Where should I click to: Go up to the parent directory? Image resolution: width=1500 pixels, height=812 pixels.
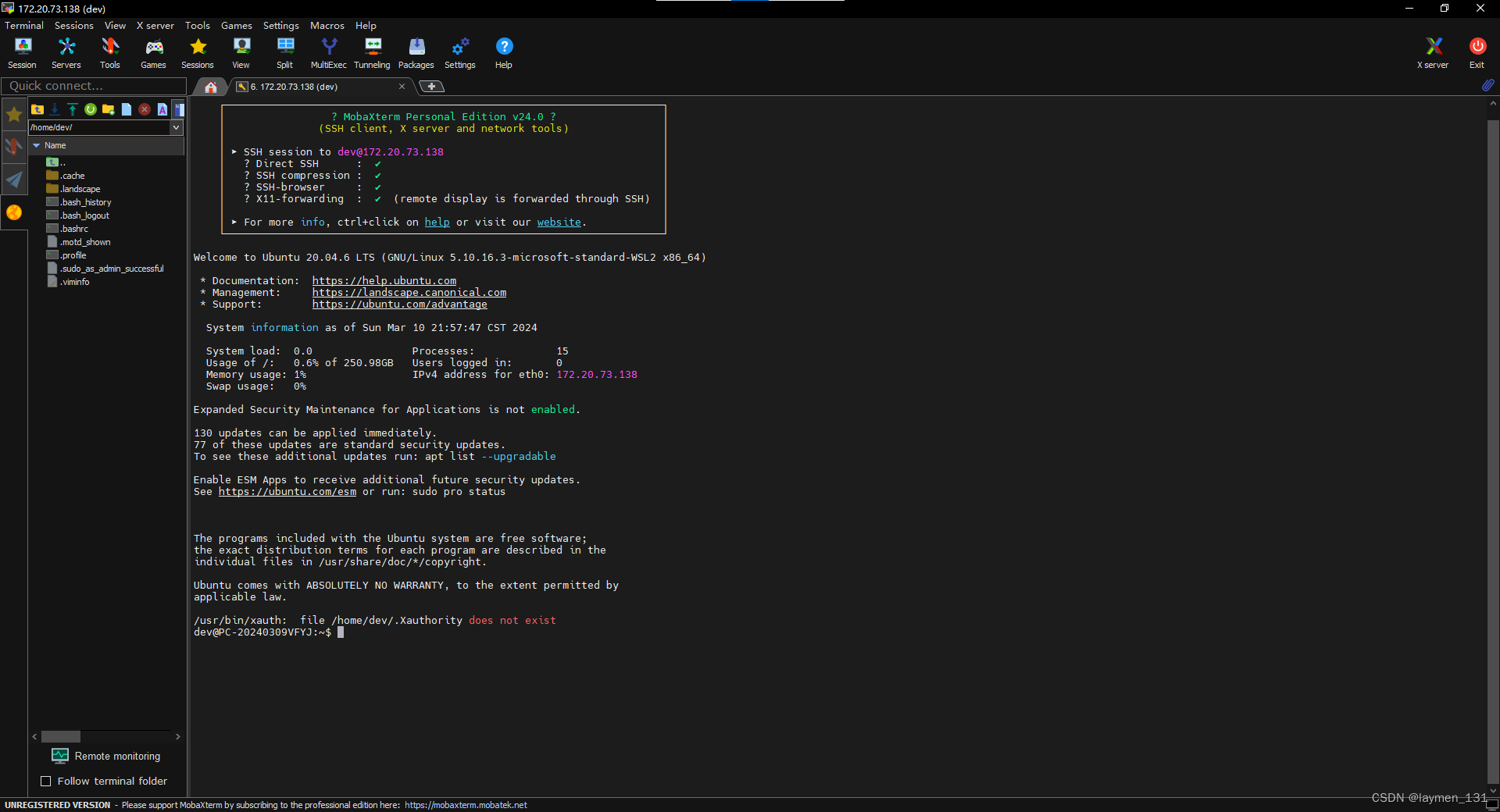tap(37, 109)
